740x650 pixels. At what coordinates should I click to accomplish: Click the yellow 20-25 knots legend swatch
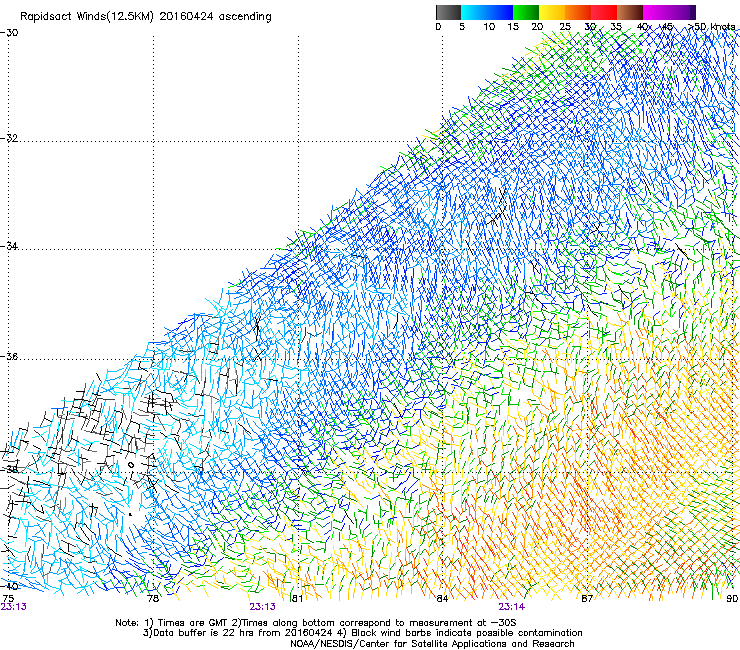(552, 12)
